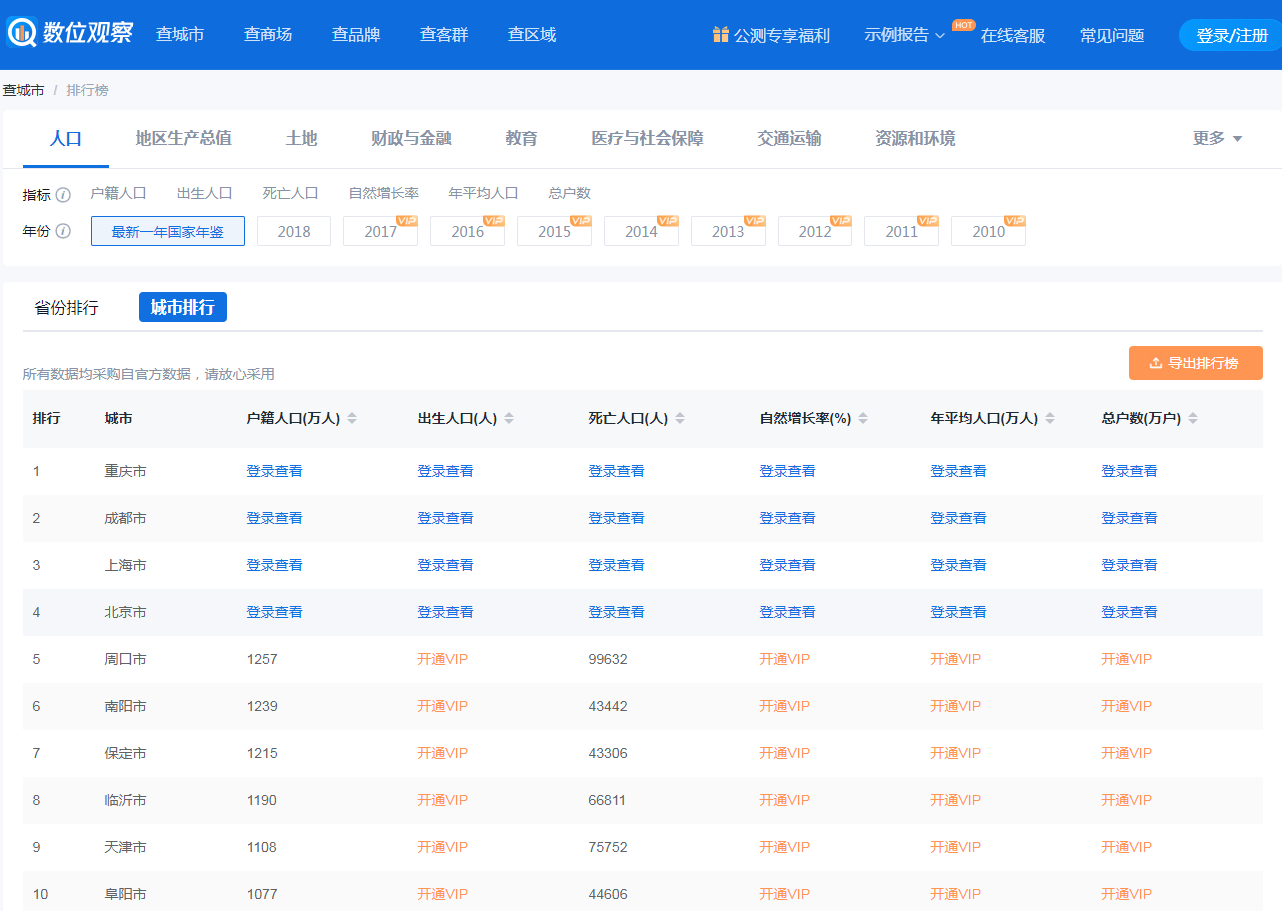Viewport: 1282px width, 911px height.
Task: Switch to the 交通运输 tab
Action: pos(790,138)
